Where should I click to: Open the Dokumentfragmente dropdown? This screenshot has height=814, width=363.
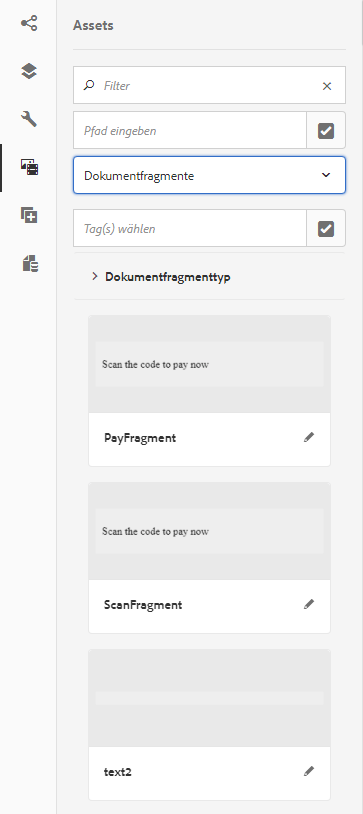(209, 175)
